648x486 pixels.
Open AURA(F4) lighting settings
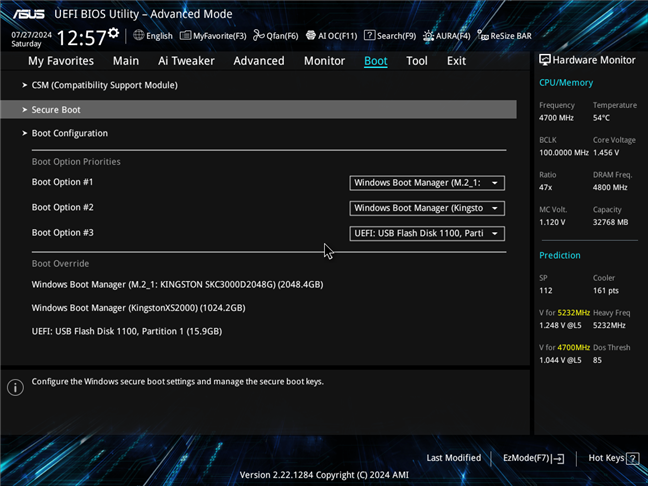(446, 36)
